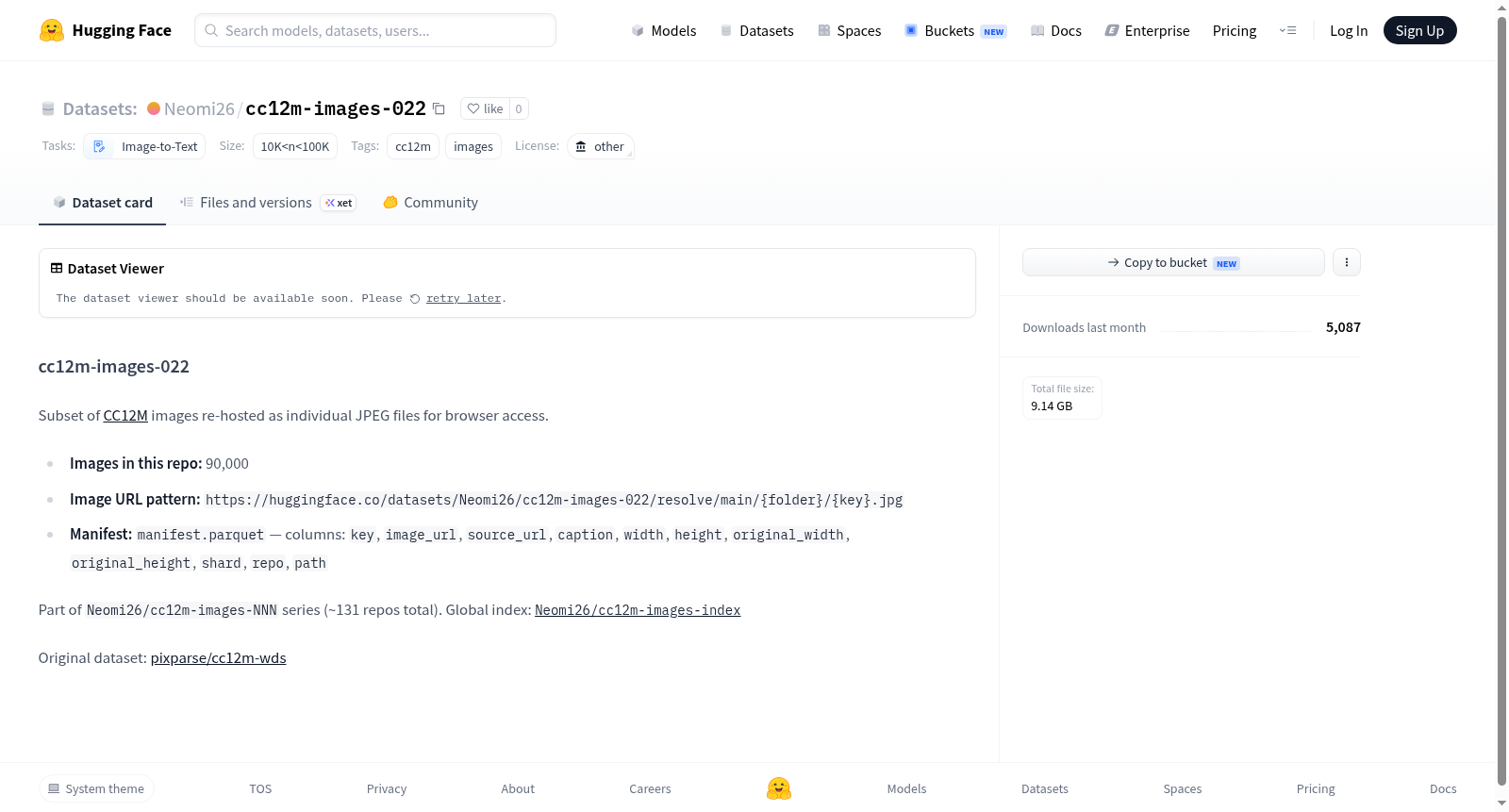Open the Neomi26/cc12m-images-index link
The image size is (1509, 812).
[x=638, y=610]
